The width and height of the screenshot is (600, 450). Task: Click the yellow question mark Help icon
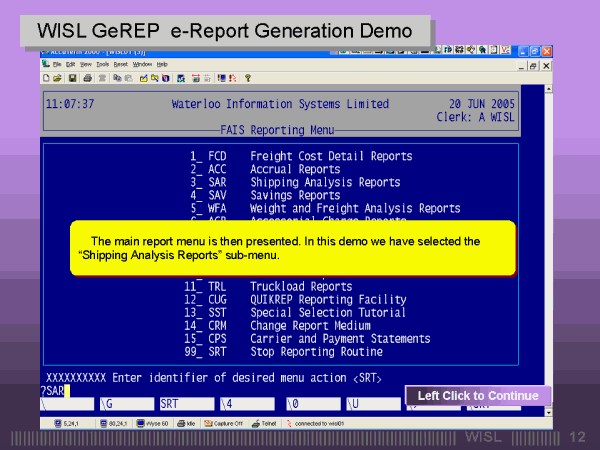click(x=247, y=77)
